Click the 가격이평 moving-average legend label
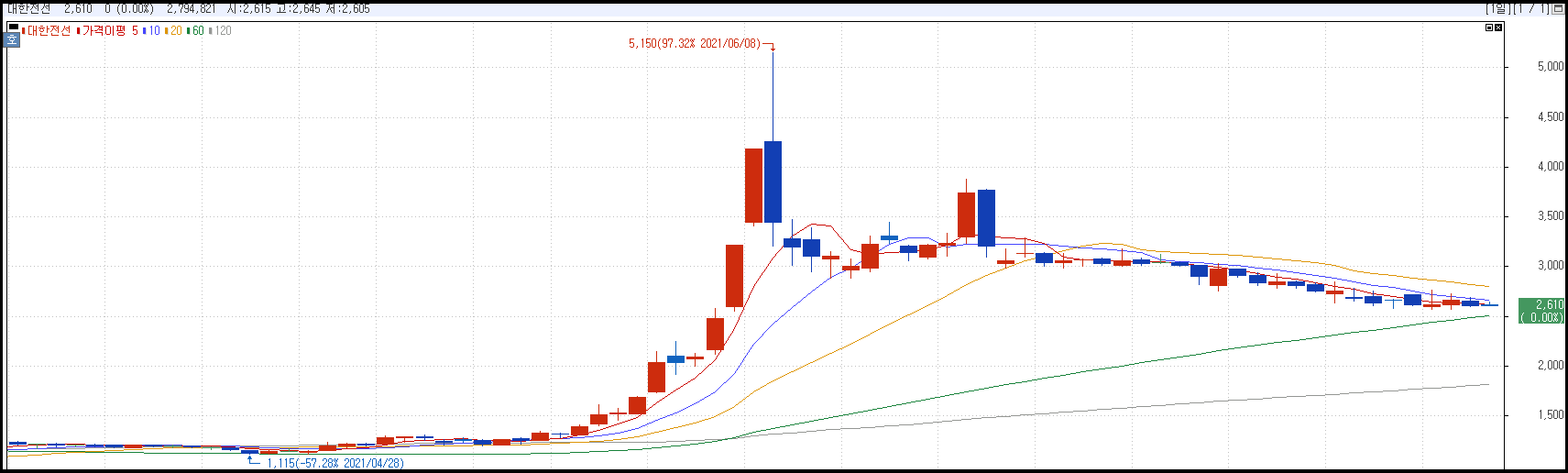Screen dimensions: 1568x473 [x=104, y=30]
